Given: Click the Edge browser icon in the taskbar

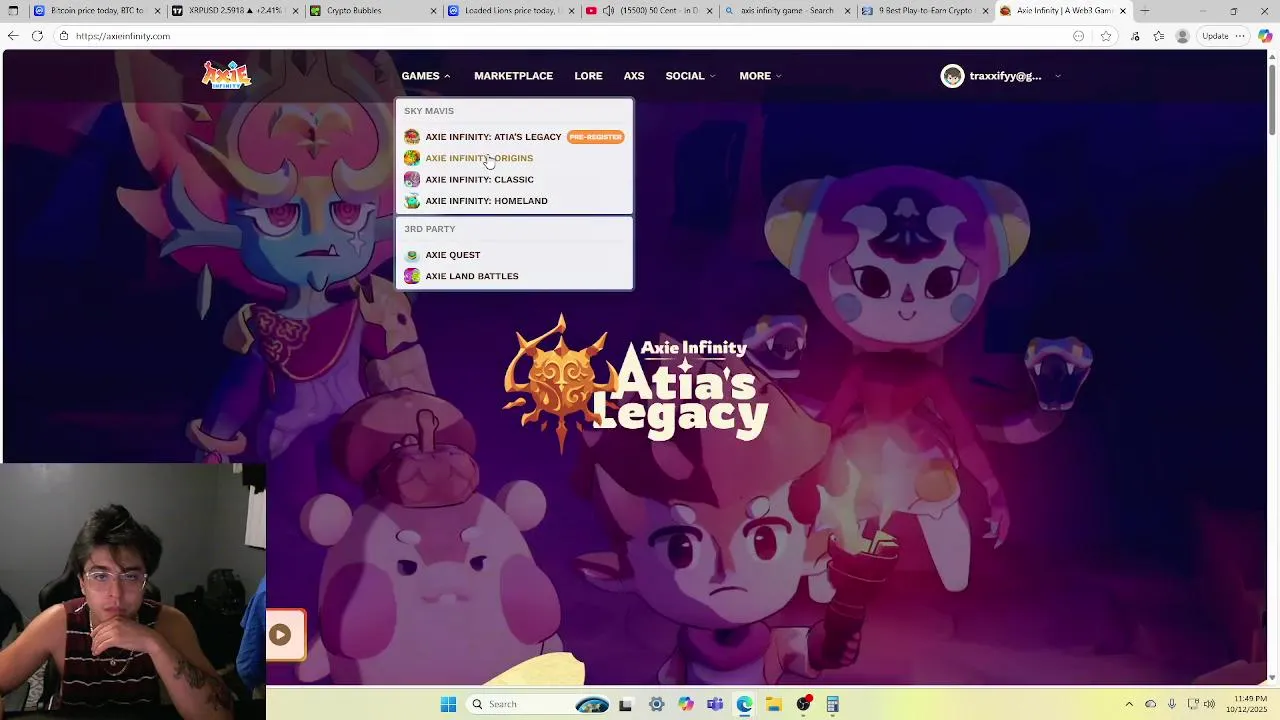Looking at the screenshot, I should (x=745, y=704).
